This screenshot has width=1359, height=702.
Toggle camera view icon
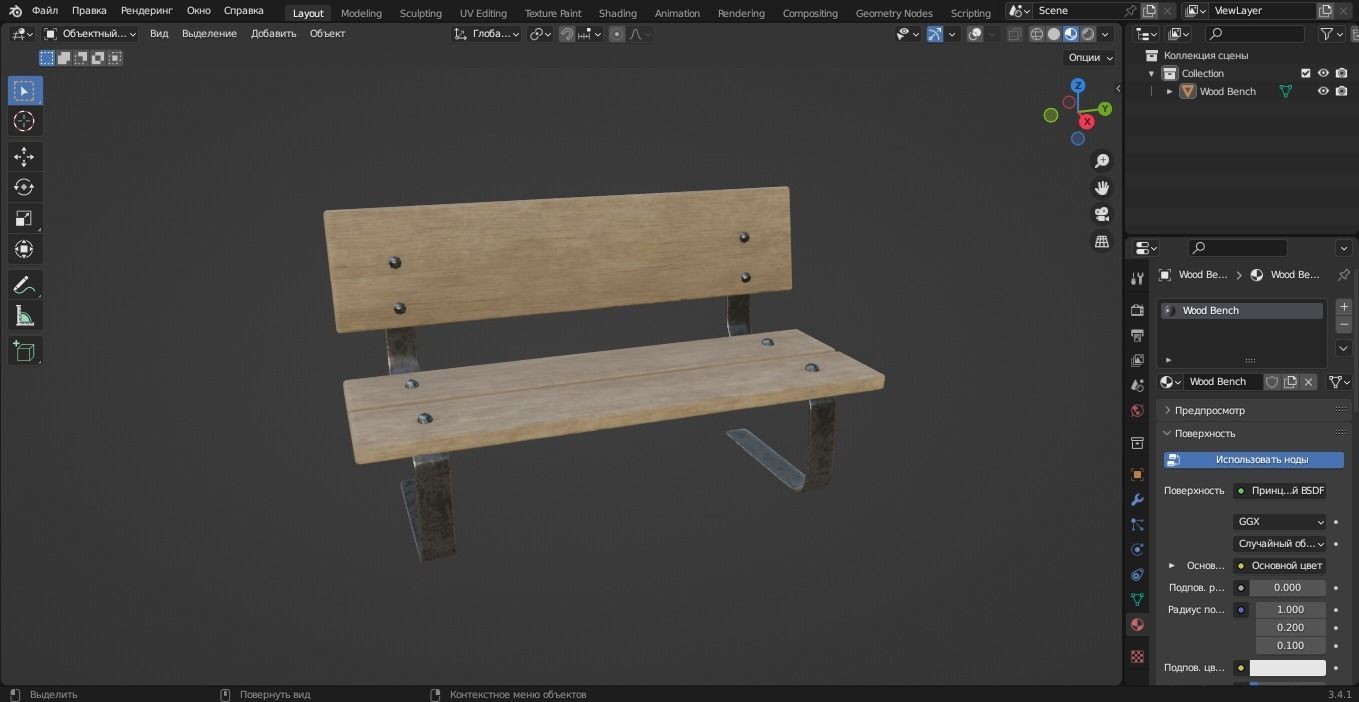[1102, 215]
